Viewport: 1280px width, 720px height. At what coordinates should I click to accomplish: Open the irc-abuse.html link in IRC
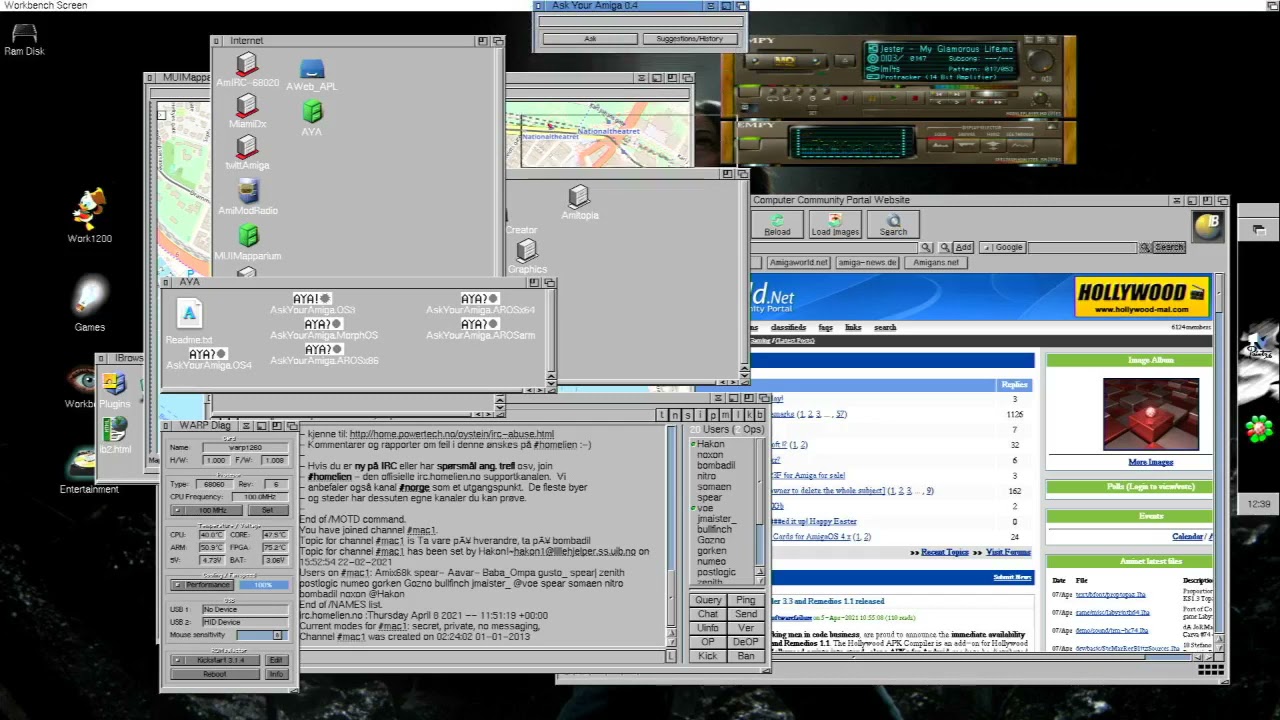click(x=451, y=434)
